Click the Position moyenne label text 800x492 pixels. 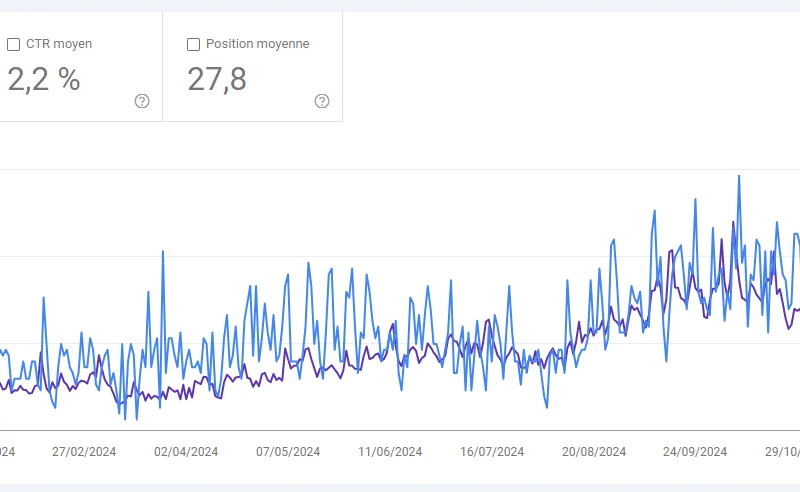click(258, 44)
